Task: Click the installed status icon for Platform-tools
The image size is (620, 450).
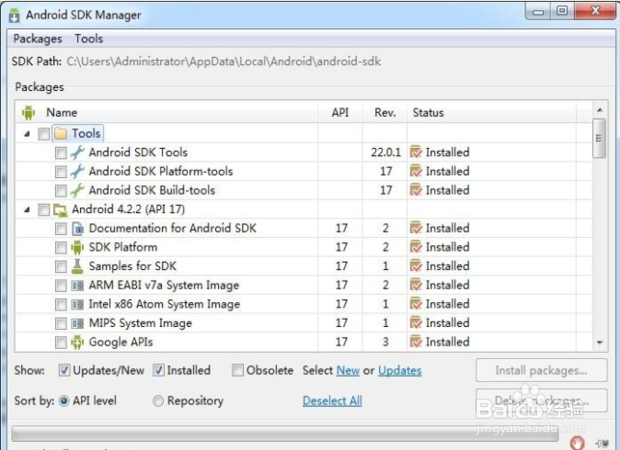Action: click(x=416, y=171)
